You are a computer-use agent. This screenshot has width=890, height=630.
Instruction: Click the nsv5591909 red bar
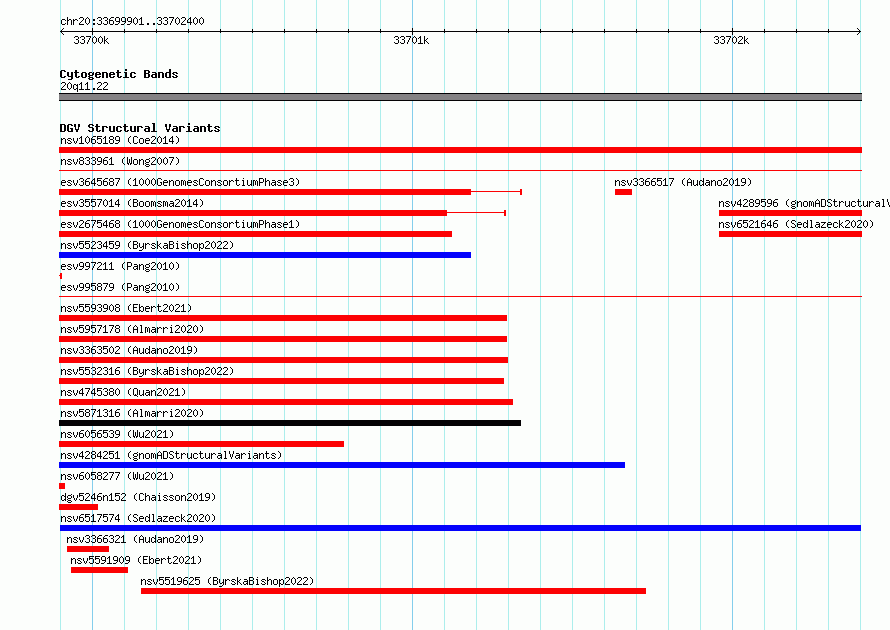(x=99, y=570)
